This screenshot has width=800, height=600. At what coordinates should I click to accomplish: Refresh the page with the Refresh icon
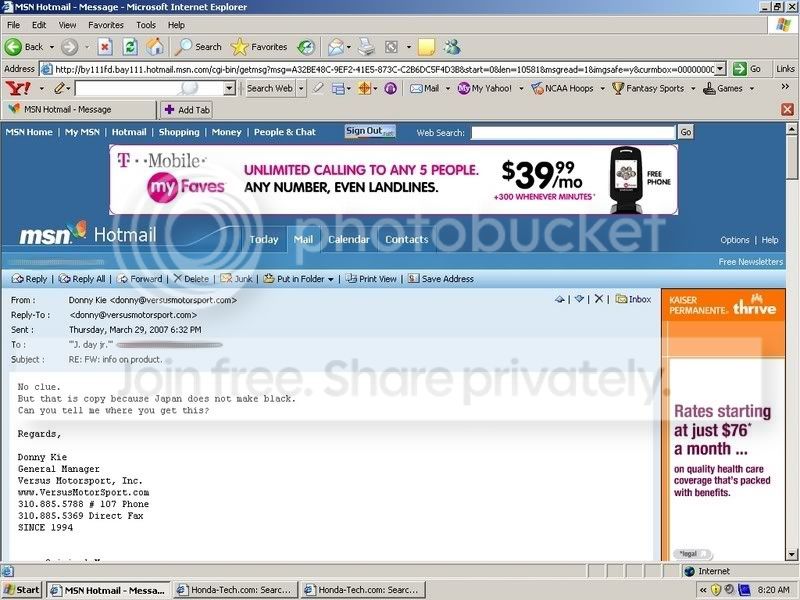pyautogui.click(x=130, y=47)
